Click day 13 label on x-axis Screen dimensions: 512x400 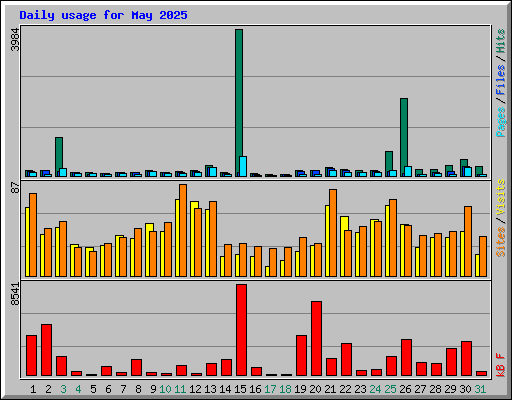pyautogui.click(x=210, y=389)
